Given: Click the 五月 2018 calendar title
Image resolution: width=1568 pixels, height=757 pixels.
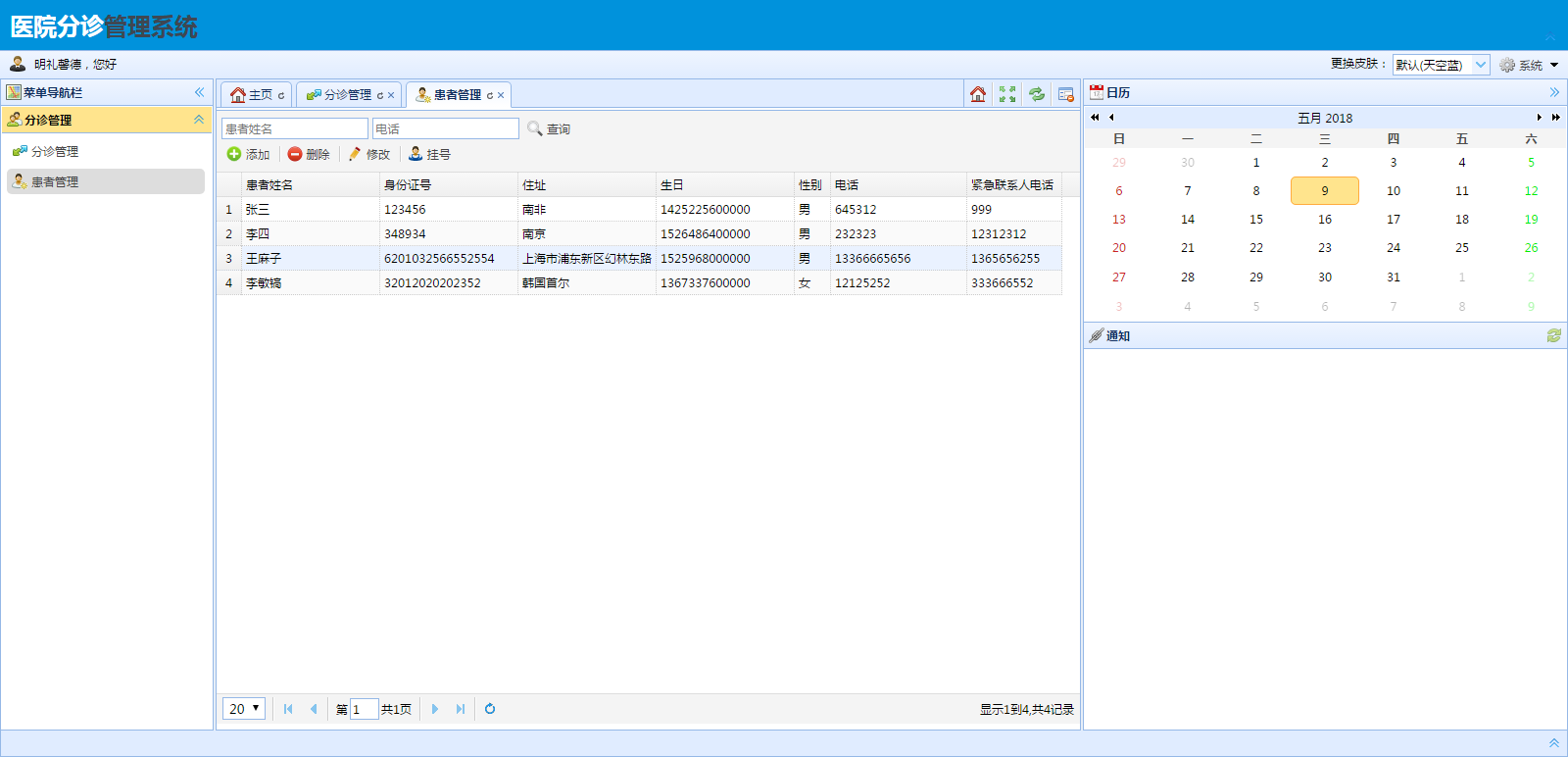Looking at the screenshot, I should coord(1325,118).
